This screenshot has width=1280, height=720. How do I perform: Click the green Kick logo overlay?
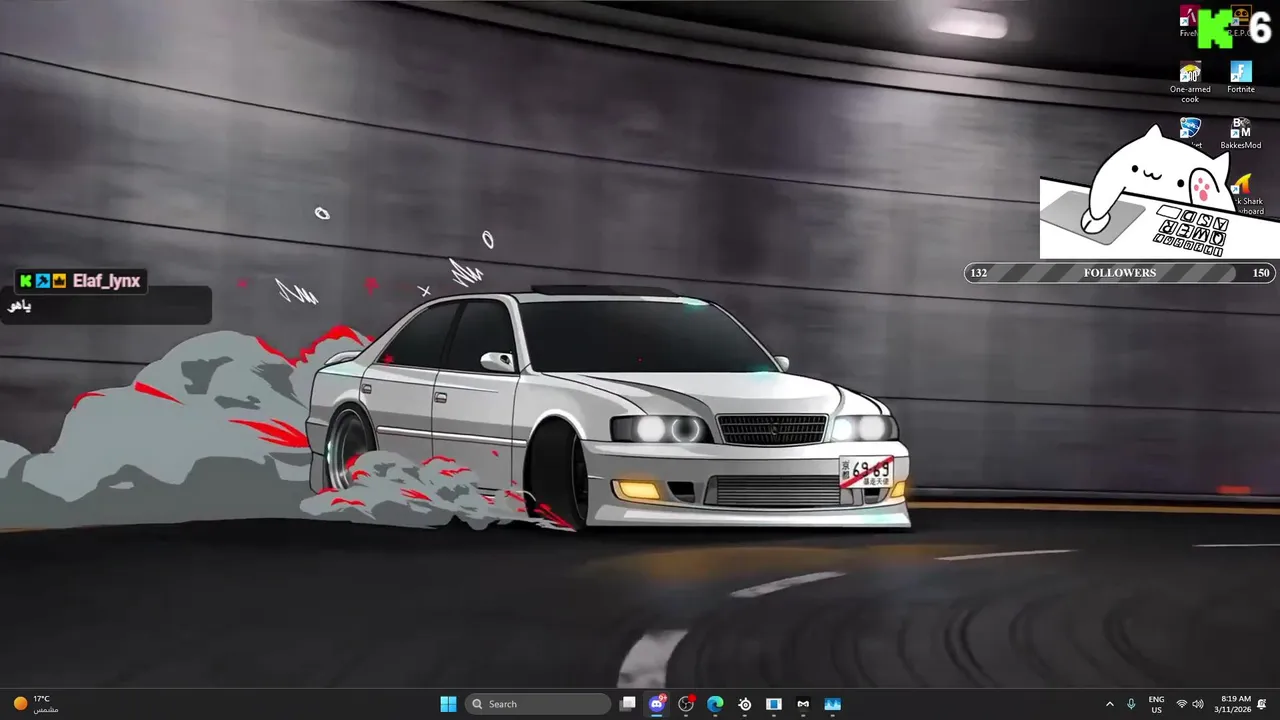click(1217, 28)
